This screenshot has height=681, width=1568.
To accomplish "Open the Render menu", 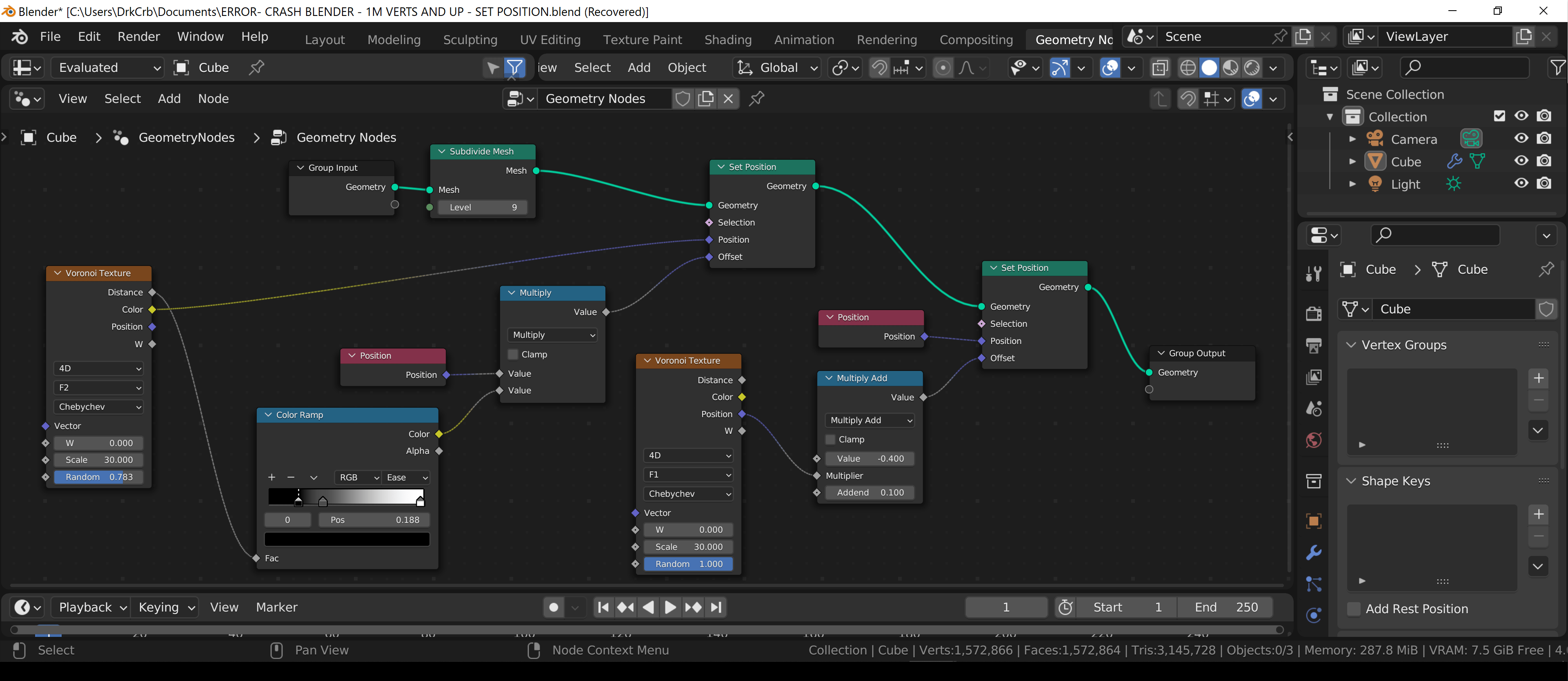I will 139,36.
